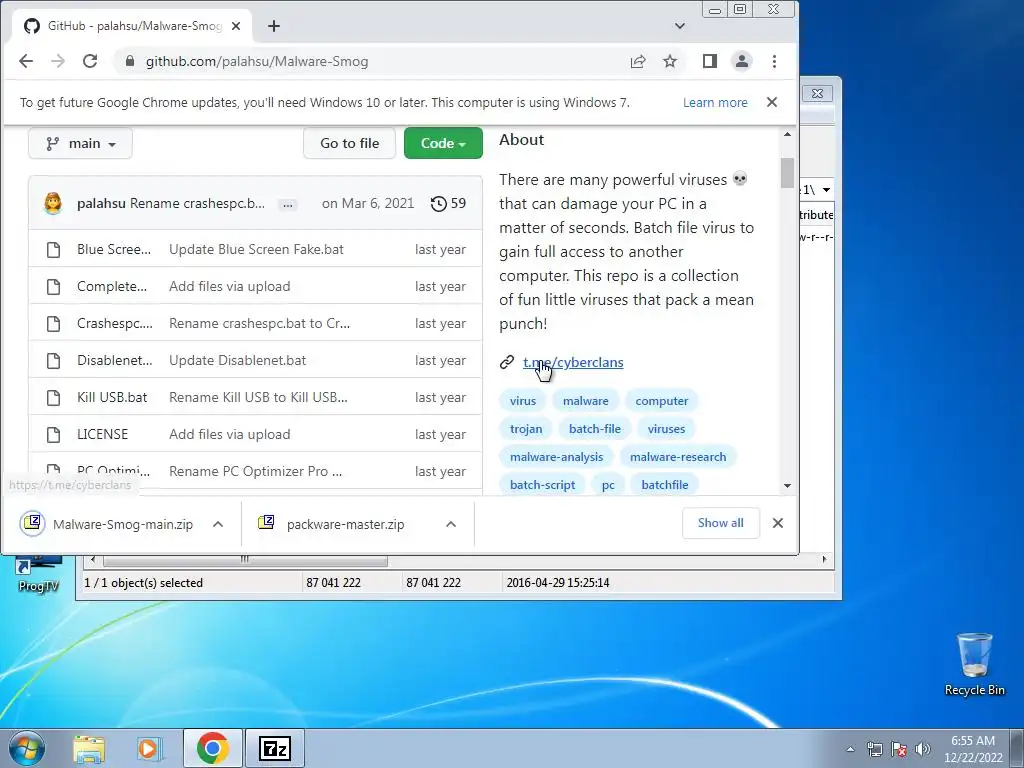The height and width of the screenshot is (768, 1024).
Task: Open the 59 commits history icon
Action: [x=439, y=203]
